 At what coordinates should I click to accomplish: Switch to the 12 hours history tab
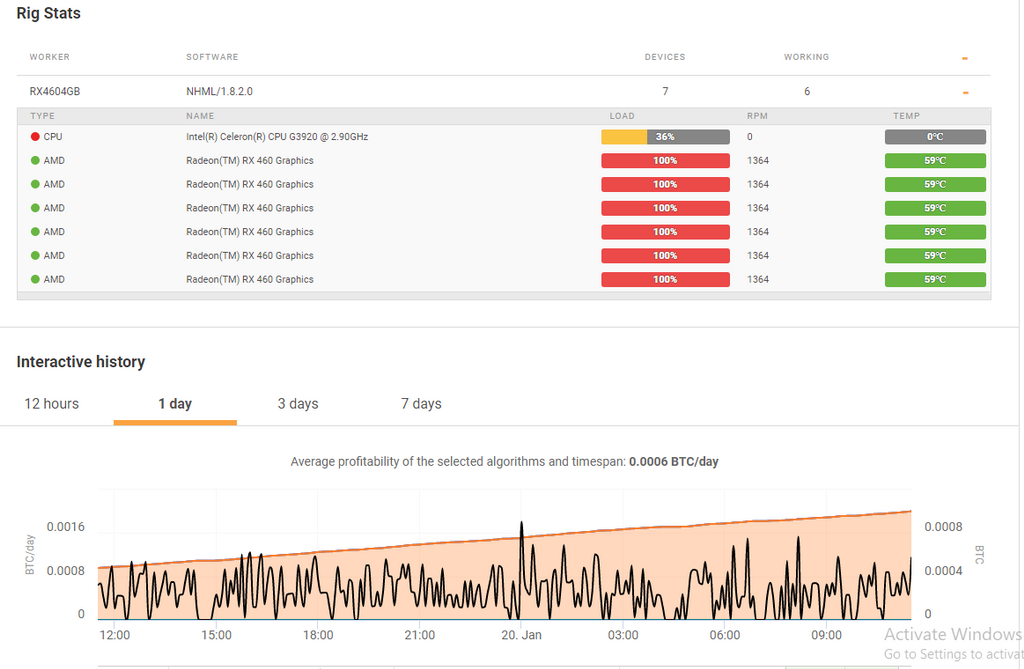[x=52, y=404]
